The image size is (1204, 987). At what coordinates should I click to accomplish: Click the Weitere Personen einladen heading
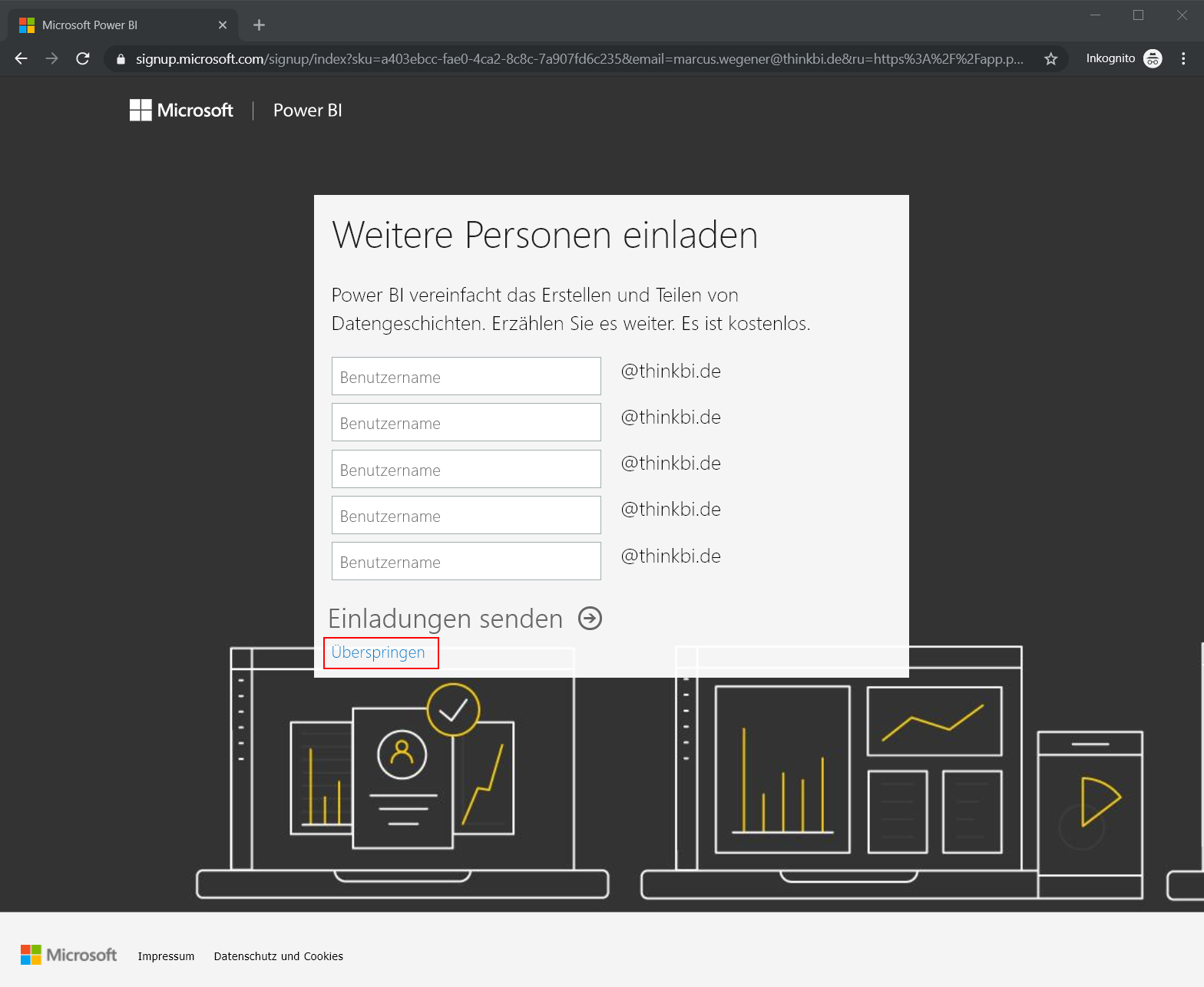[x=544, y=235]
